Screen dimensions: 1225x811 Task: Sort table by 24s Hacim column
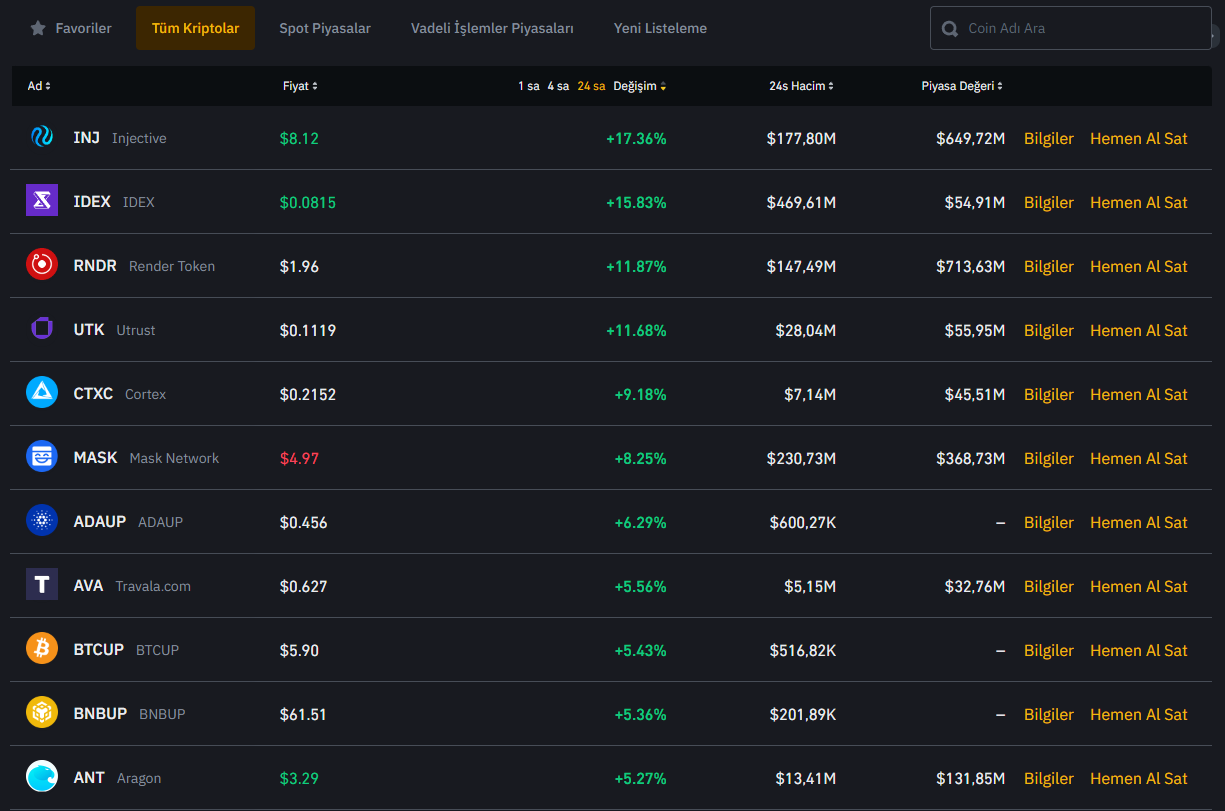point(801,86)
